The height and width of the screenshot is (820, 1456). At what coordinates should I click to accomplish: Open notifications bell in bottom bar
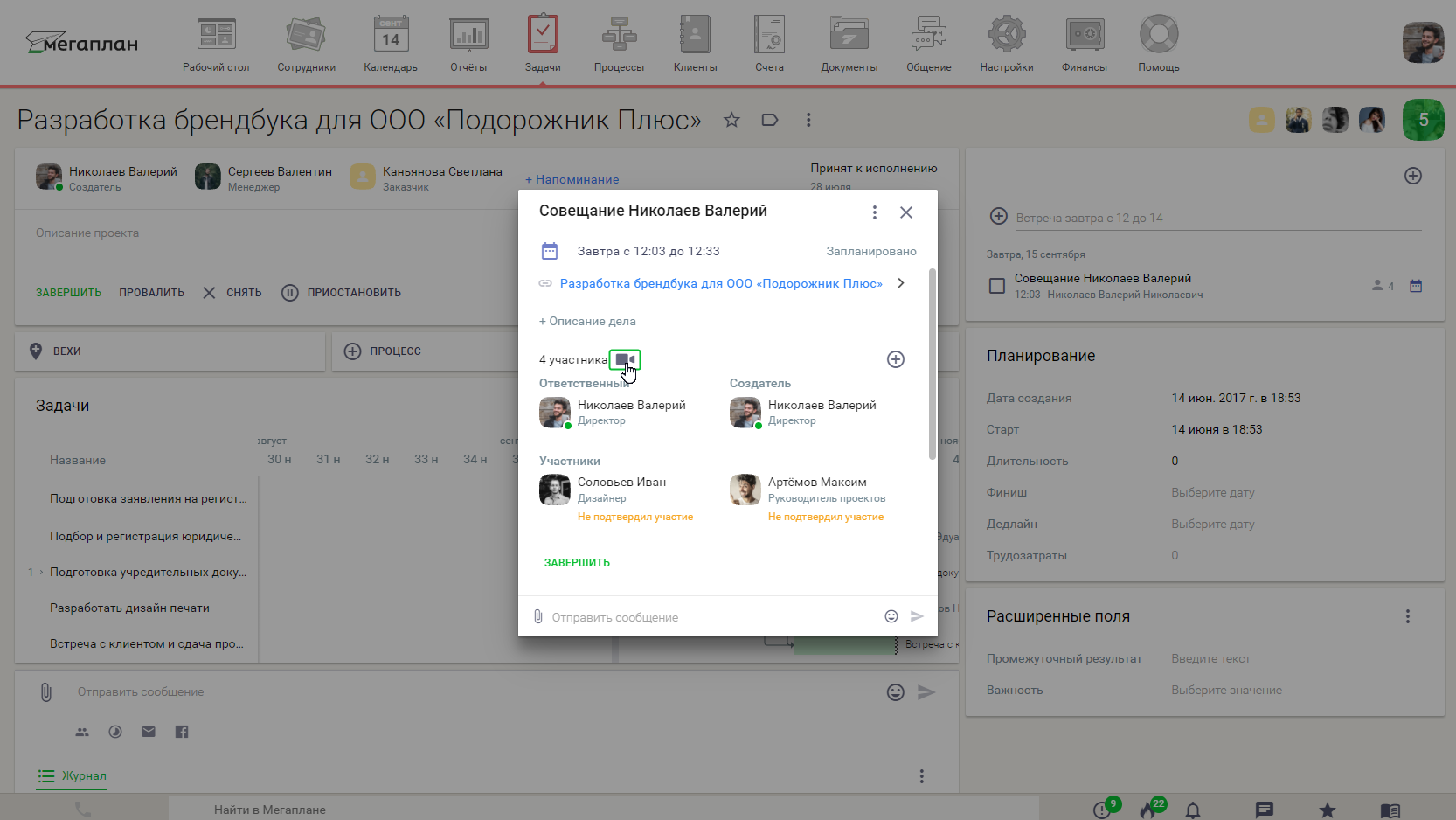click(x=1193, y=810)
